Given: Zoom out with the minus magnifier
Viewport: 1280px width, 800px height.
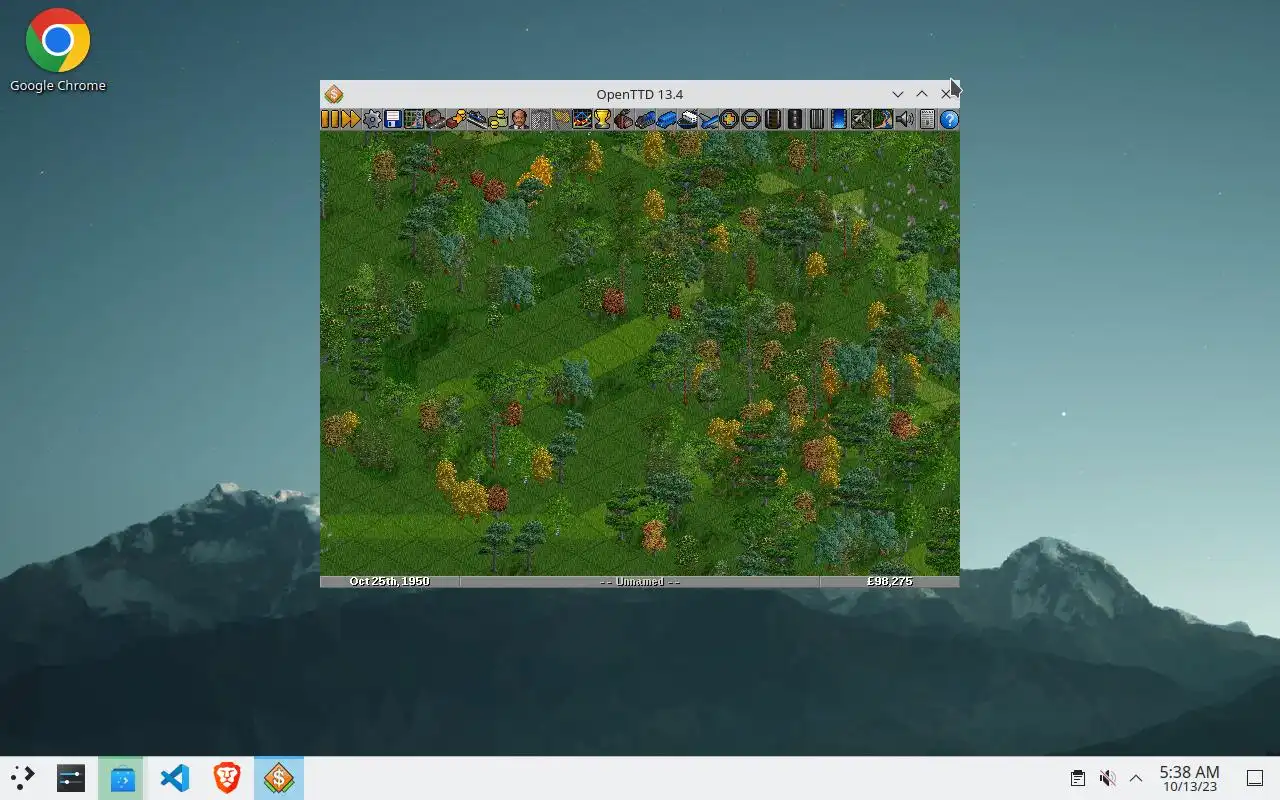Looking at the screenshot, I should (x=750, y=120).
